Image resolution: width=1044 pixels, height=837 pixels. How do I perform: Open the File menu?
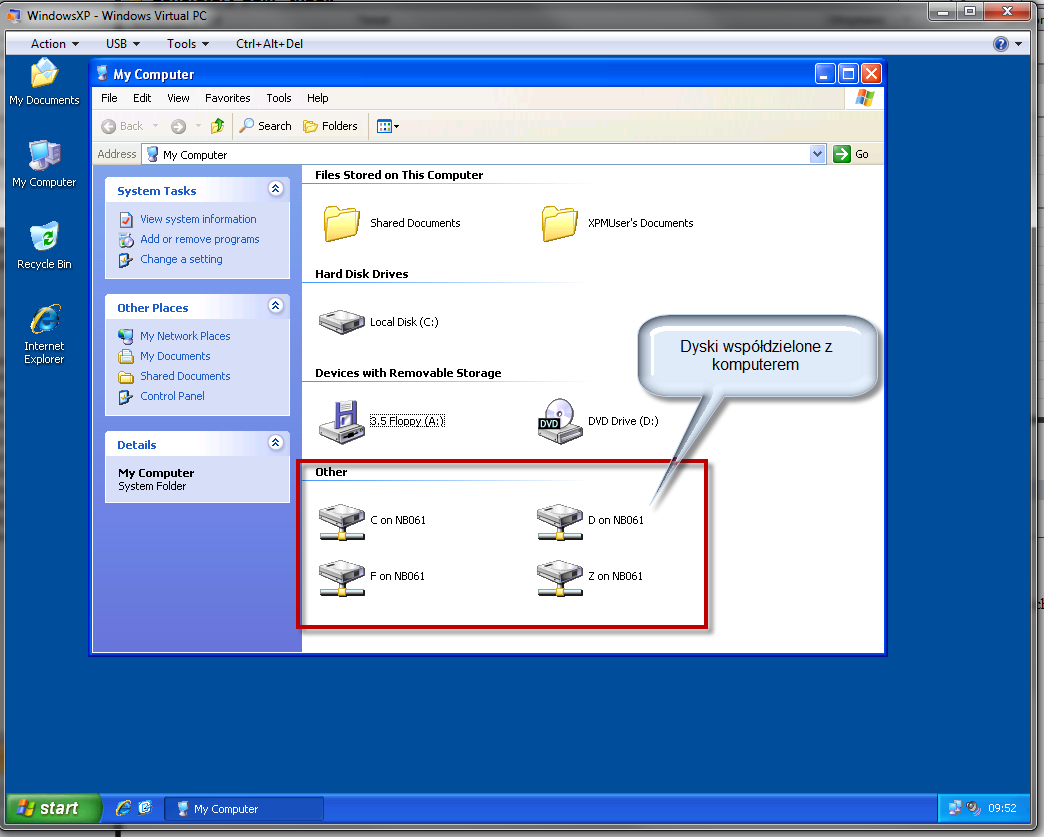(109, 98)
